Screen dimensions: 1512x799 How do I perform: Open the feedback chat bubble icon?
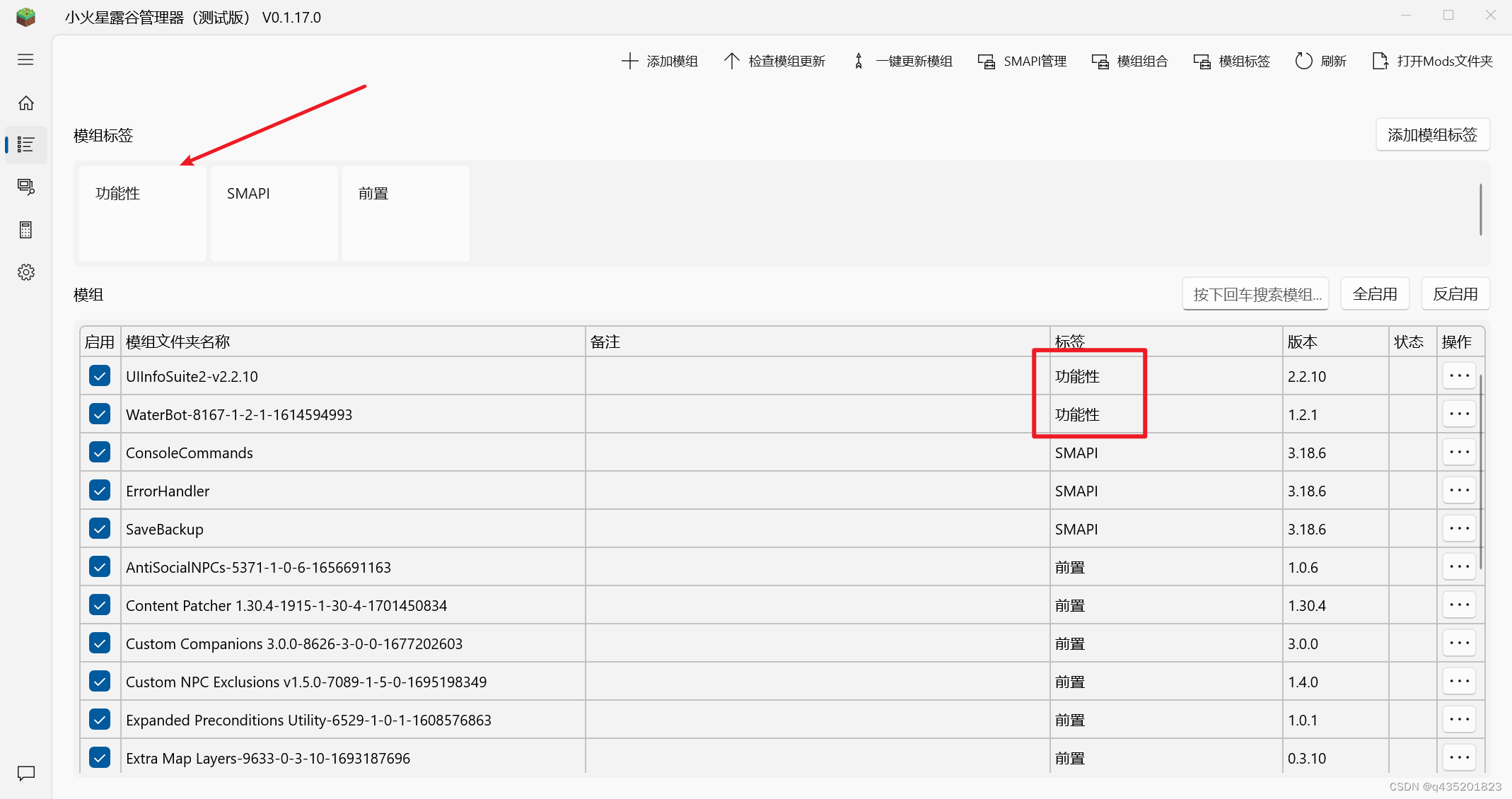coord(25,773)
